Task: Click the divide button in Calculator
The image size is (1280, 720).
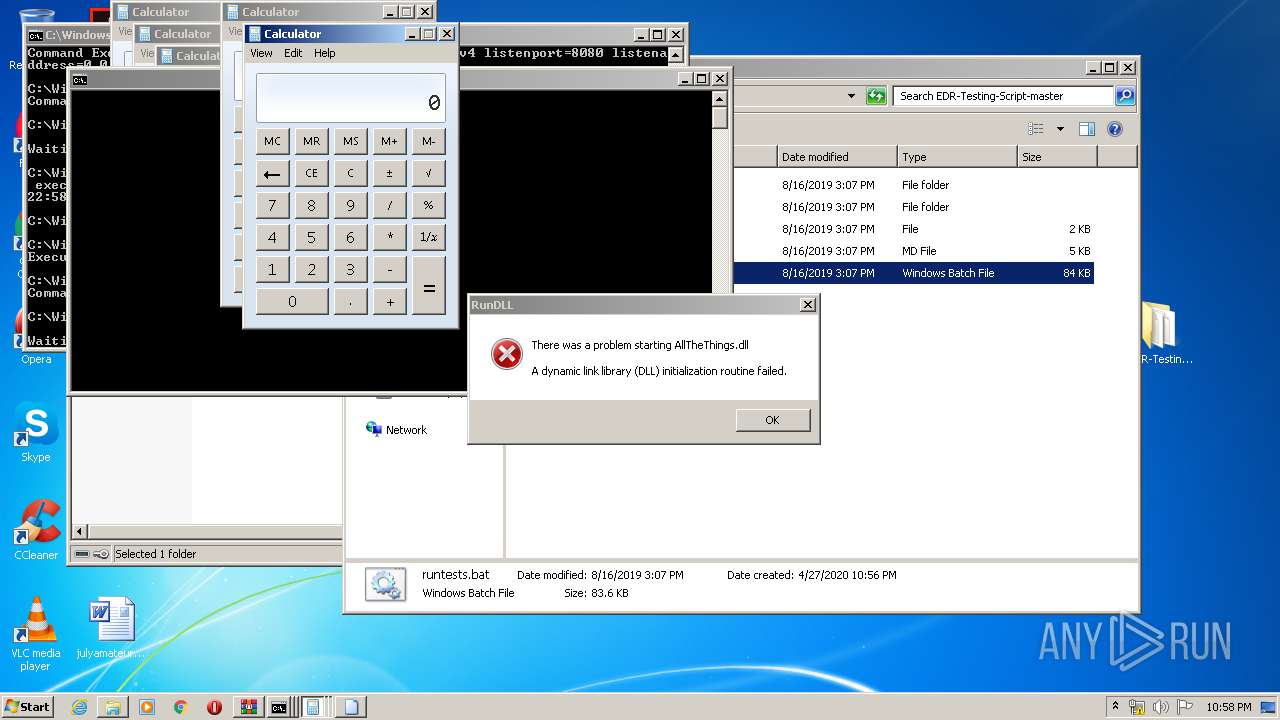Action: pos(389,205)
